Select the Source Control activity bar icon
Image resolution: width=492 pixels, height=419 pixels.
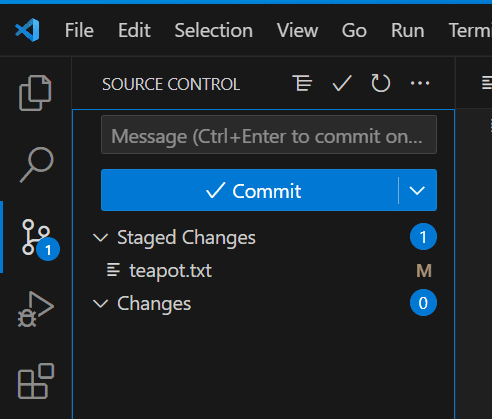point(36,237)
